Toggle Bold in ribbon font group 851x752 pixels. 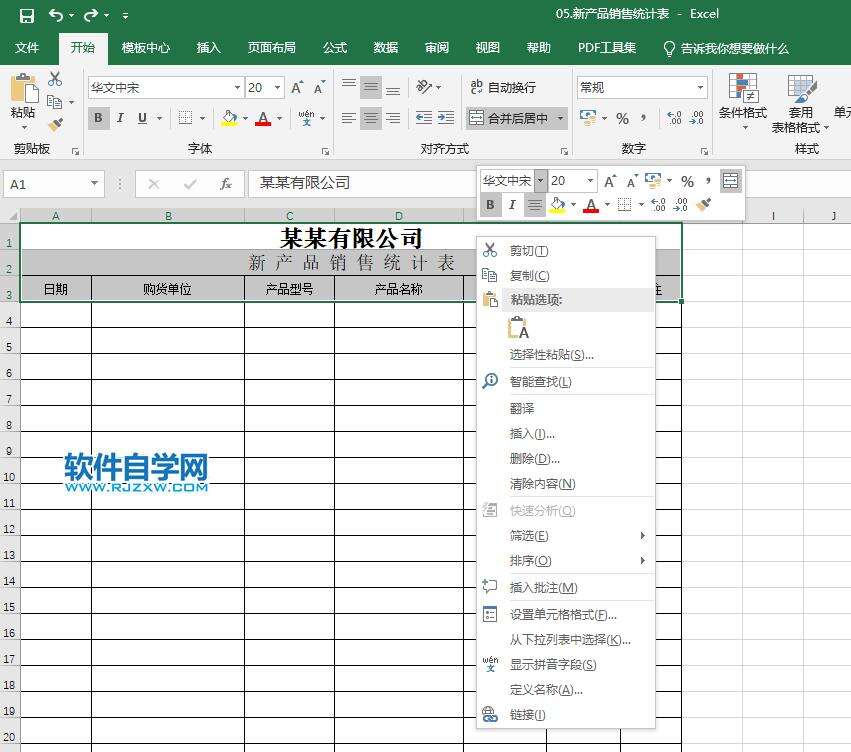[x=98, y=118]
